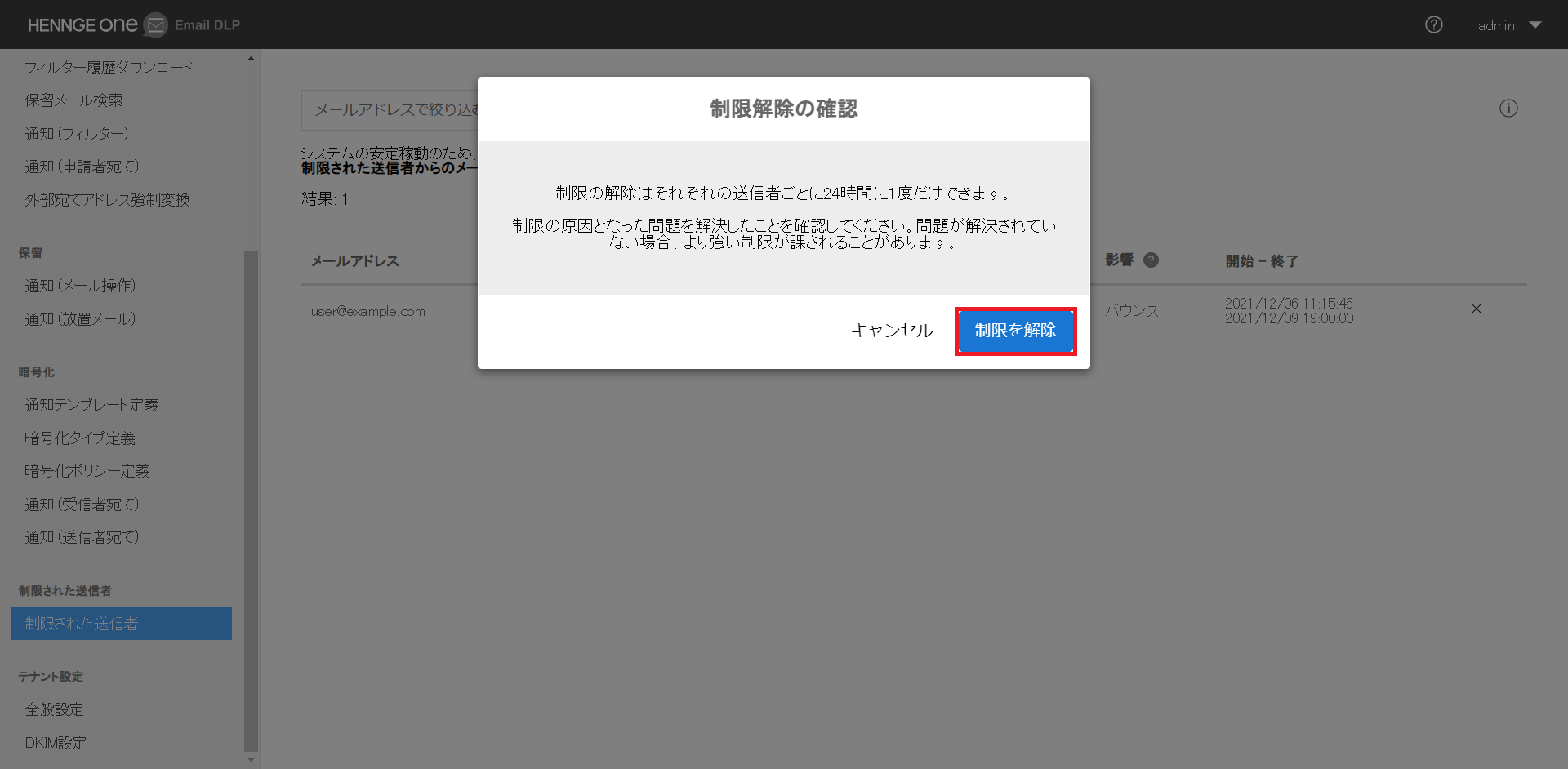Select 通知 (申請者宛て) in sidebar
This screenshot has height=769, width=1568.
click(x=82, y=167)
